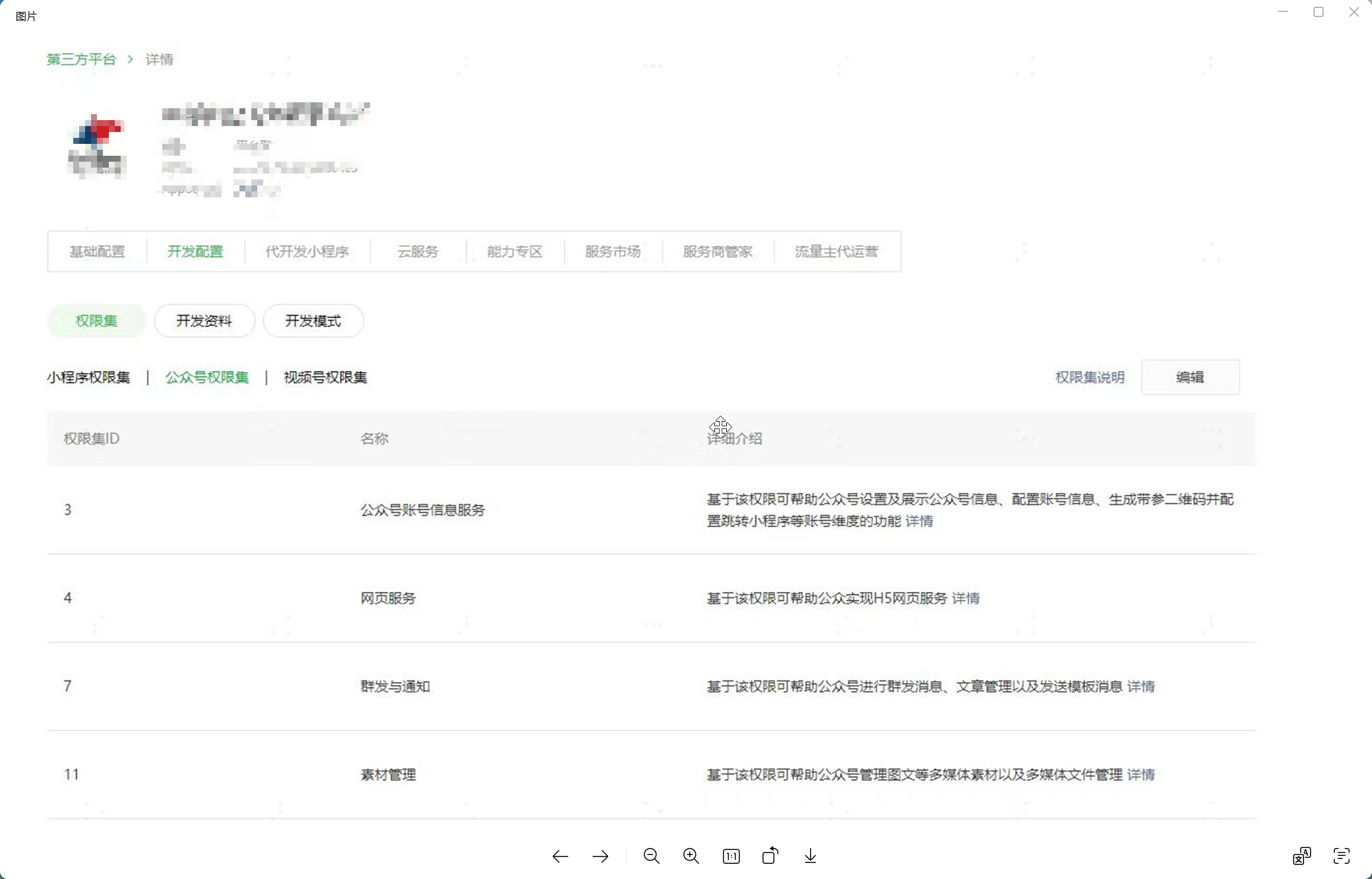Download the image with save arrow icon
Screen dimensions: 1372x879
click(811, 857)
